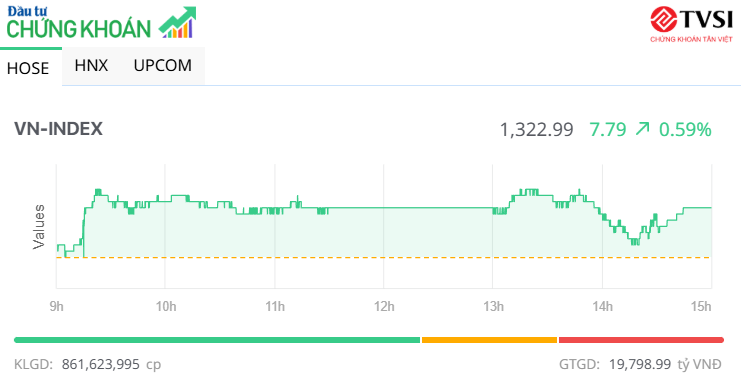This screenshot has width=741, height=389.
Task: Click the Values axis label
Action: pos(38,227)
